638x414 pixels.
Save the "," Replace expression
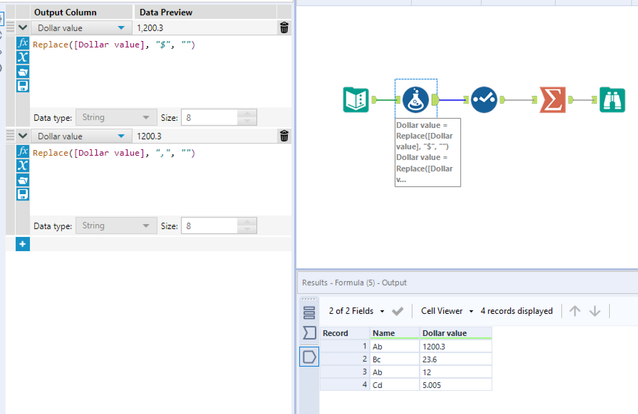(x=23, y=194)
